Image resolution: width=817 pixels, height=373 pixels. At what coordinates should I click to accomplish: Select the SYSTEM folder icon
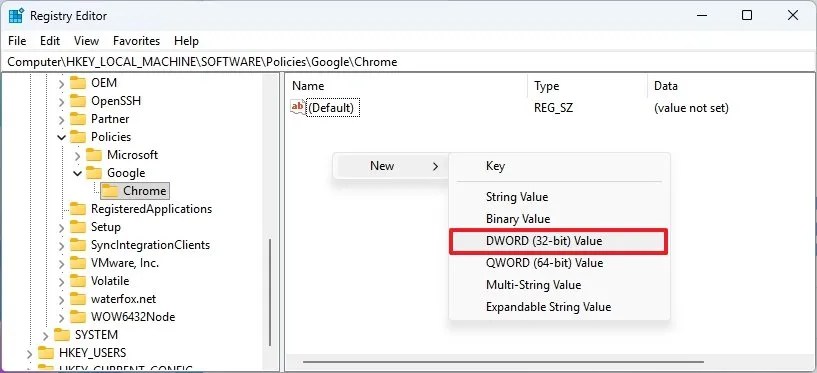click(x=61, y=334)
